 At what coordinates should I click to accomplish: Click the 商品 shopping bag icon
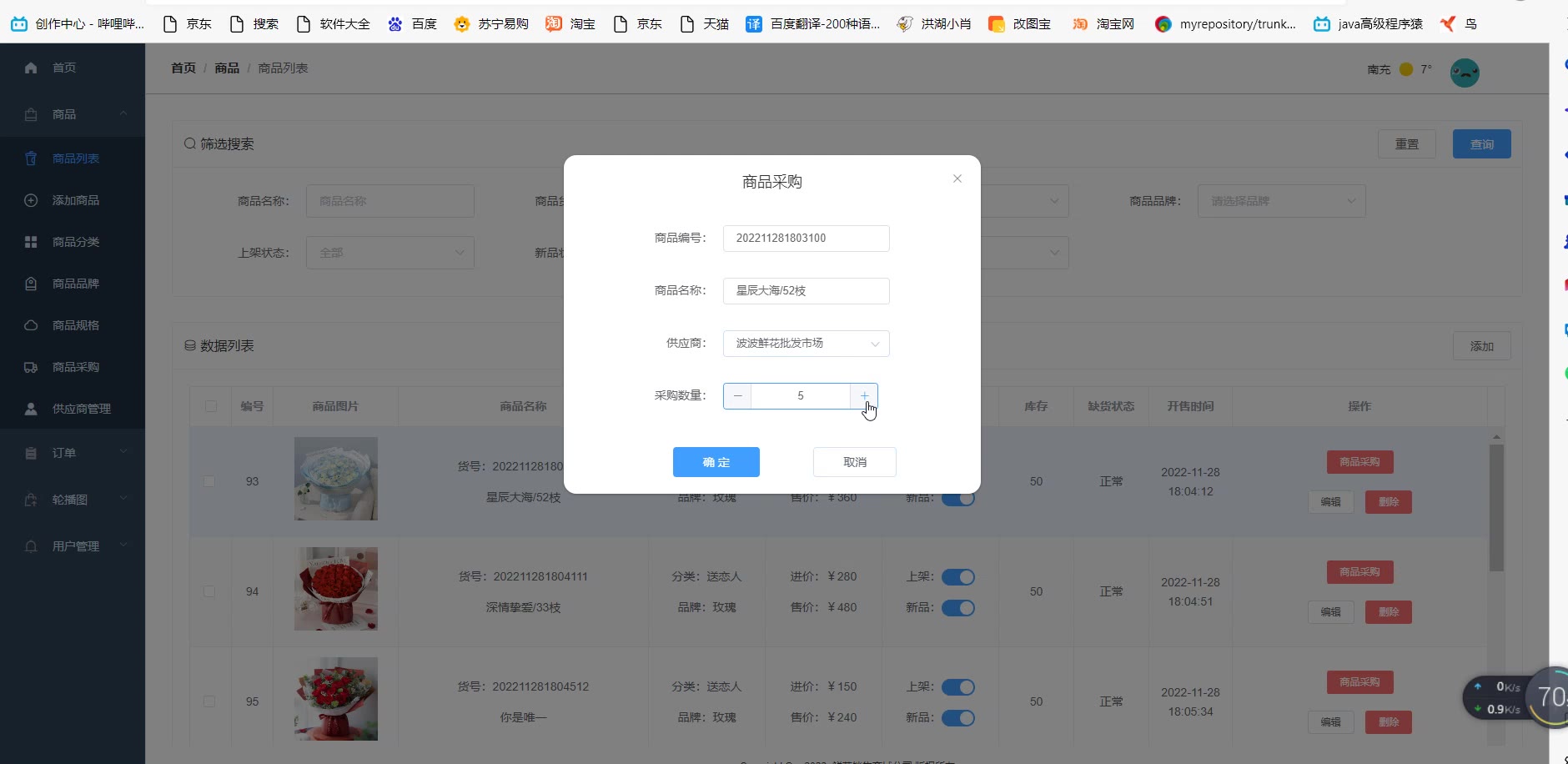pyautogui.click(x=31, y=114)
